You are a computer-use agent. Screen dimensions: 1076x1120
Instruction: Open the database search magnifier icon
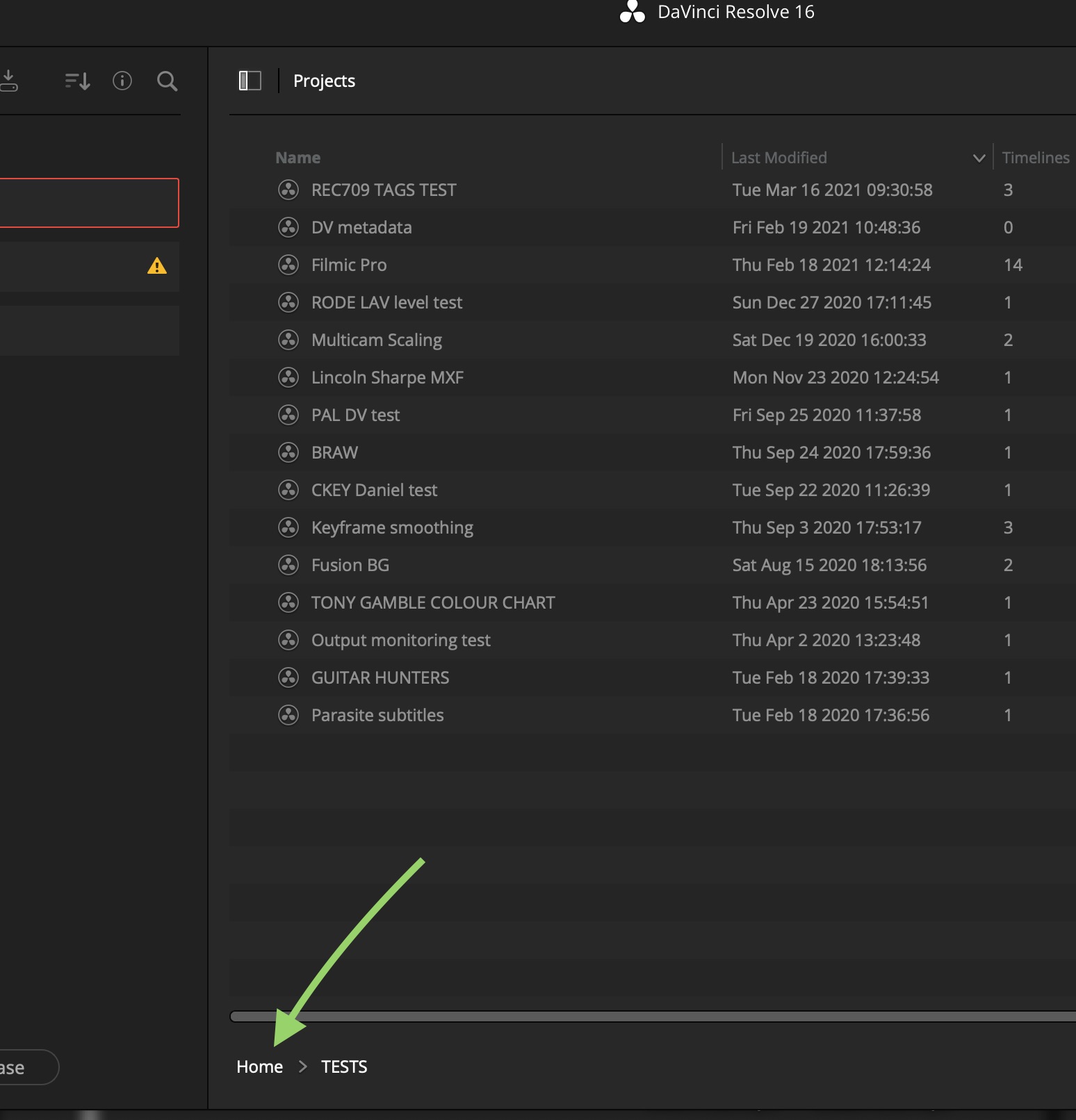tap(167, 81)
